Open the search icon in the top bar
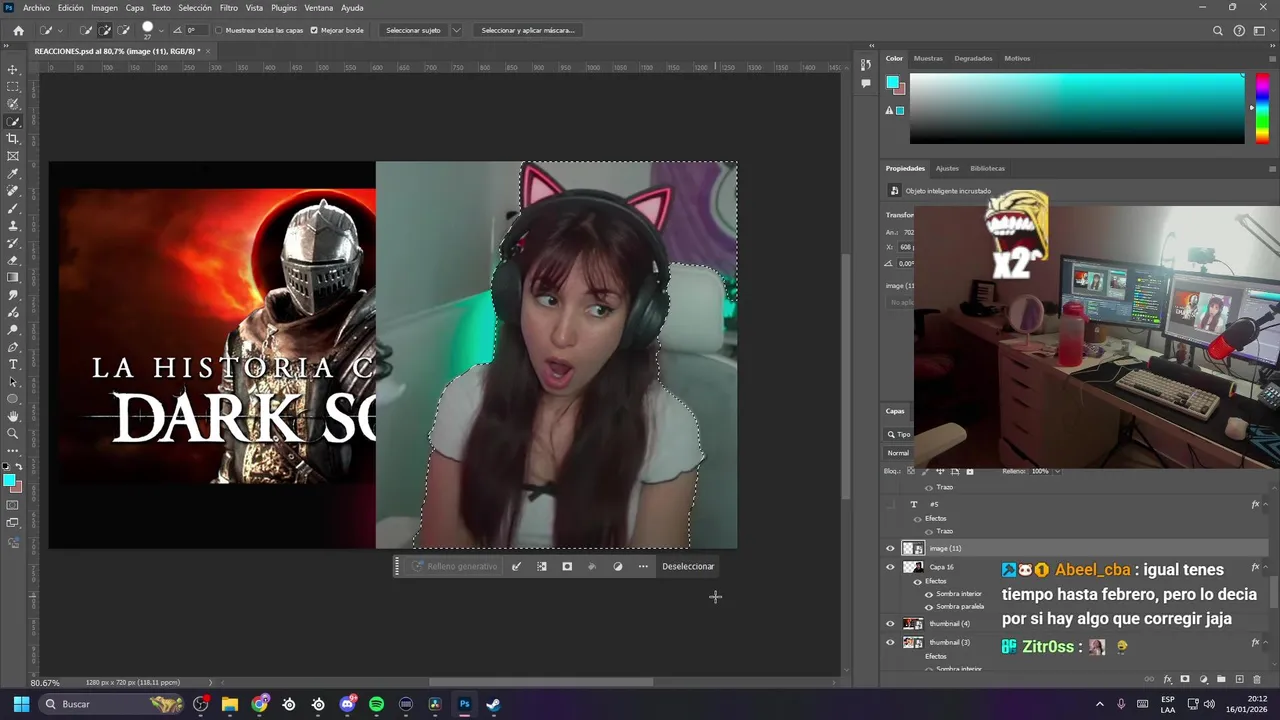1280x720 pixels. tap(1218, 31)
